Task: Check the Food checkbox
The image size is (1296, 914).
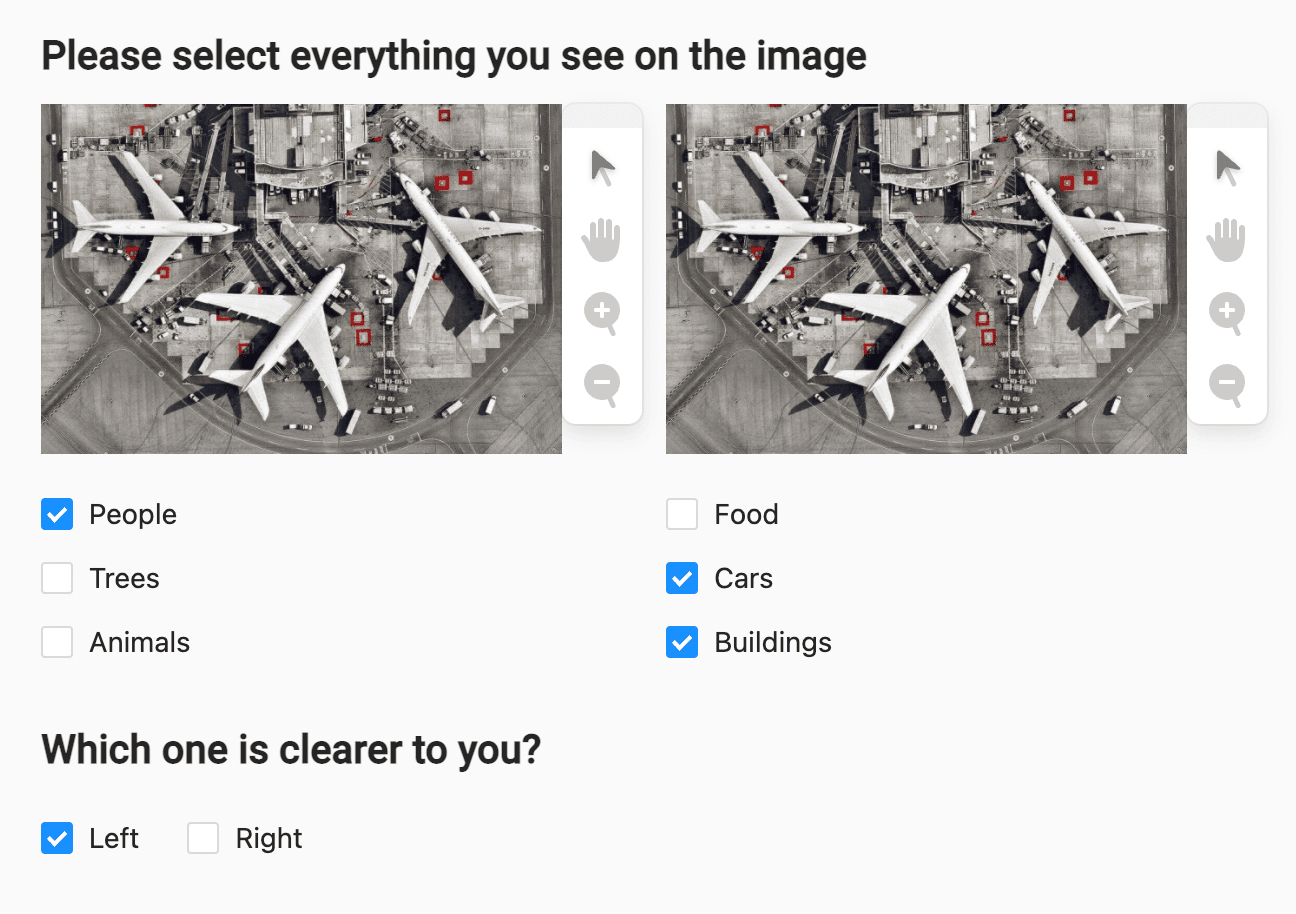Action: pos(682,514)
